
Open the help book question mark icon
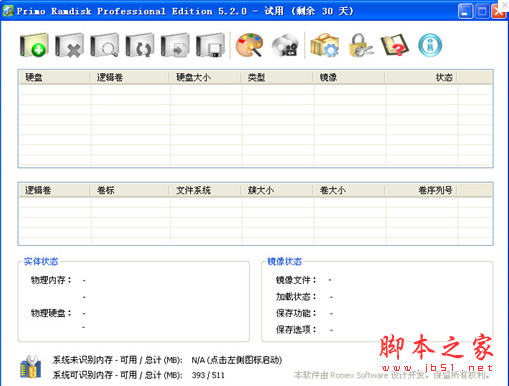point(395,45)
